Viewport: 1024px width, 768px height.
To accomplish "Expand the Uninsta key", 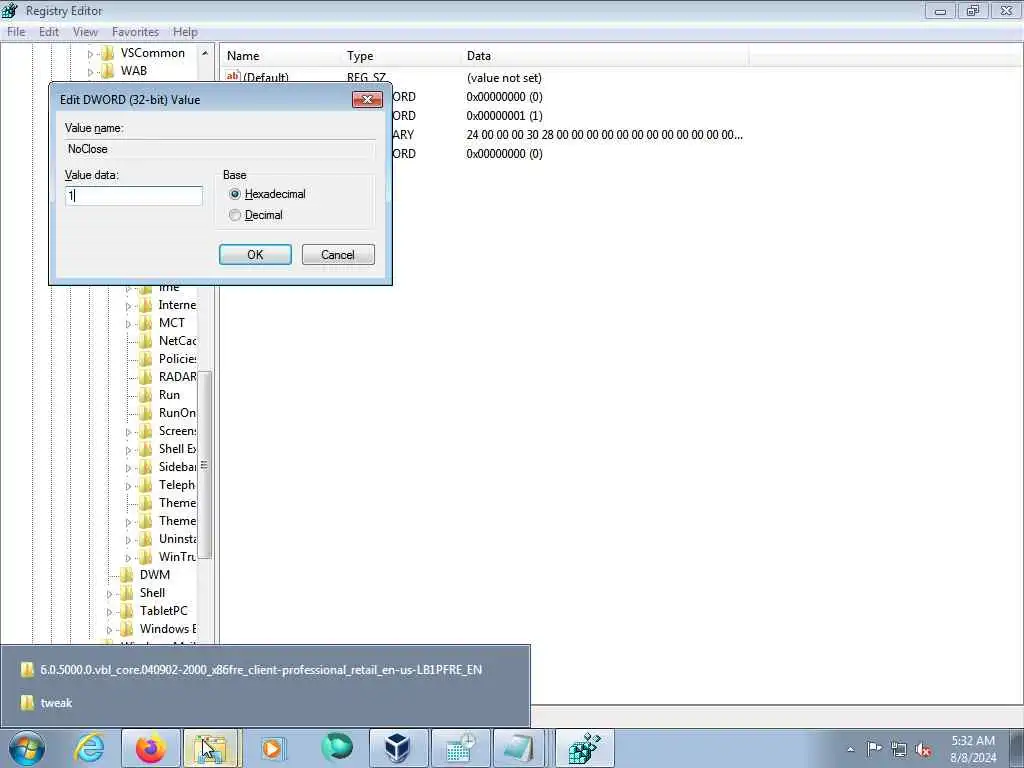I will coord(128,539).
